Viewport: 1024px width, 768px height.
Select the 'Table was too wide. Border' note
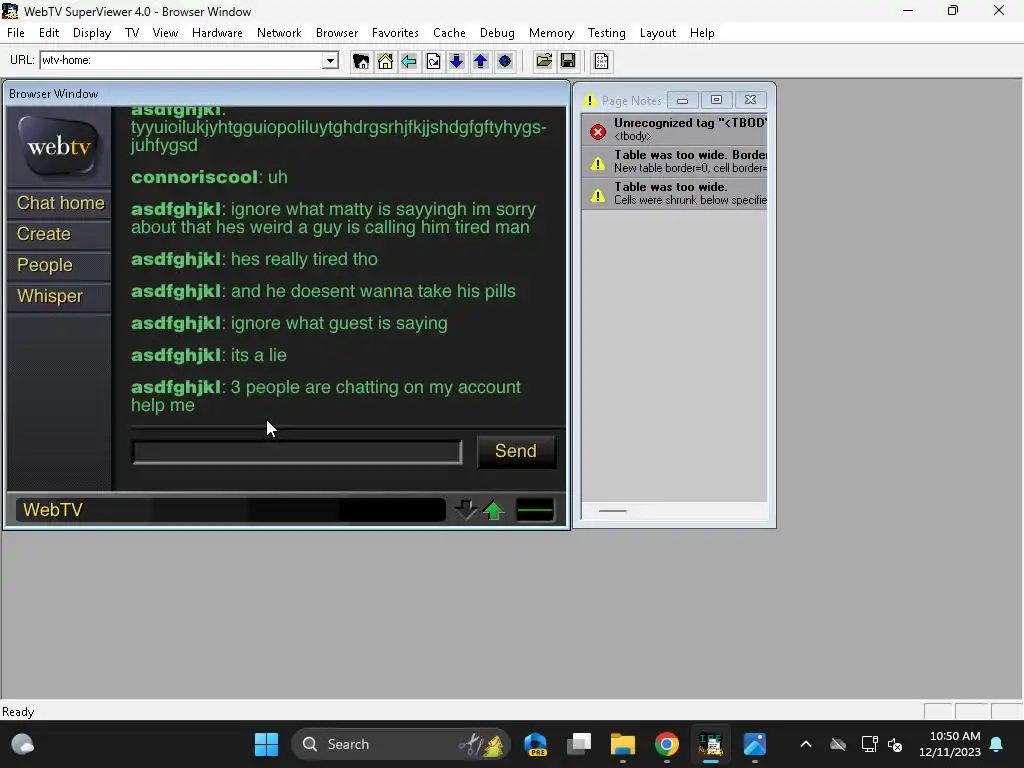(674, 161)
